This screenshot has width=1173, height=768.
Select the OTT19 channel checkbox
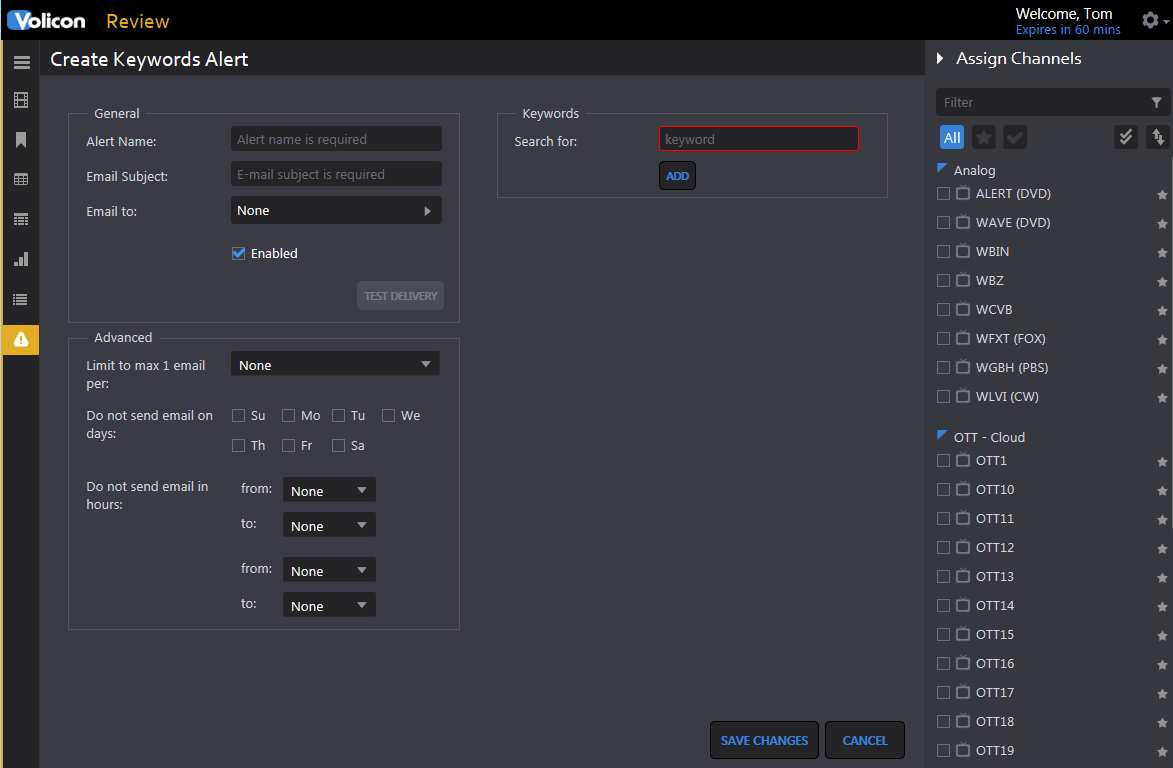tap(943, 750)
